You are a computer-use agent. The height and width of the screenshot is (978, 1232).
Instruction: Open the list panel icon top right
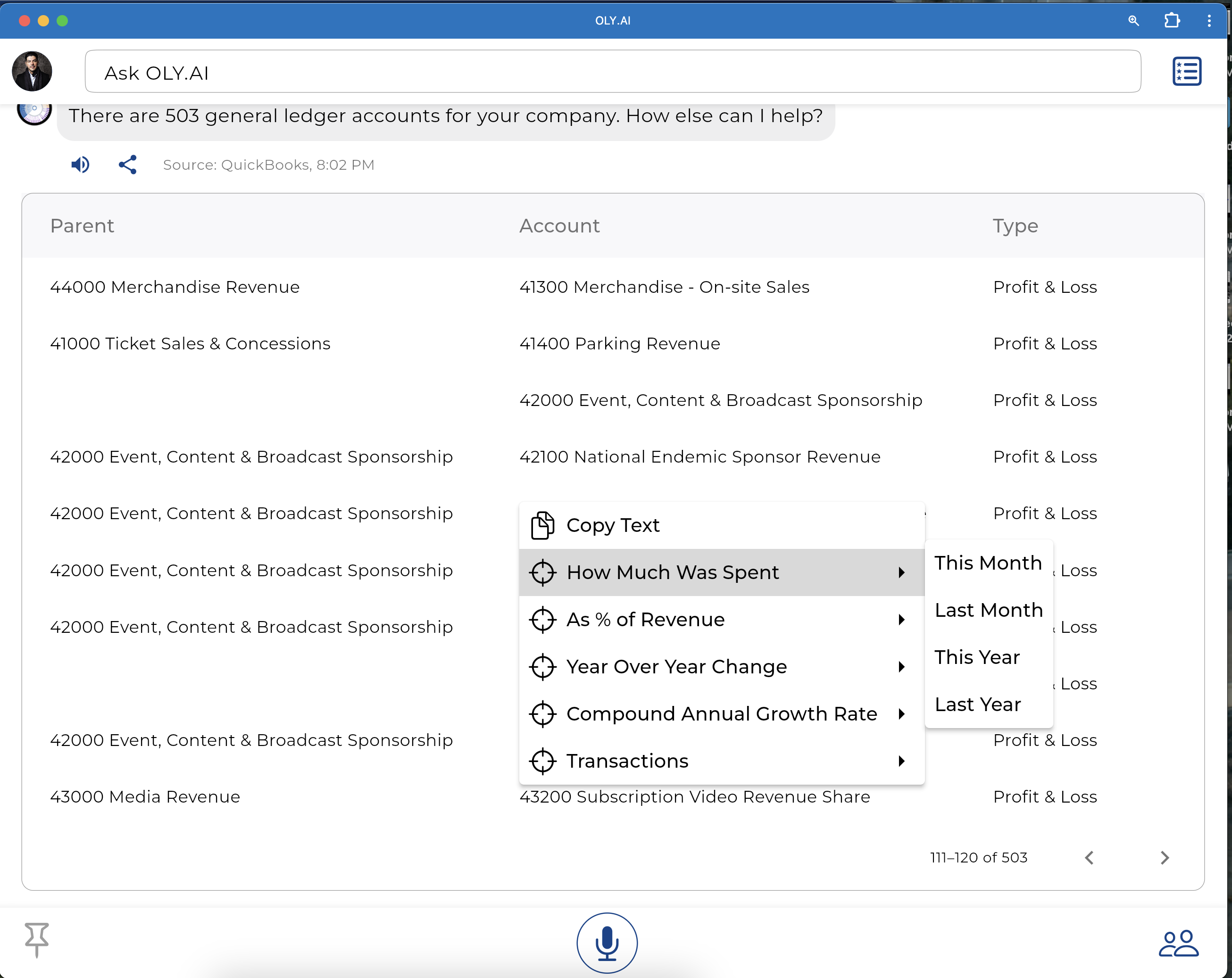coord(1186,71)
